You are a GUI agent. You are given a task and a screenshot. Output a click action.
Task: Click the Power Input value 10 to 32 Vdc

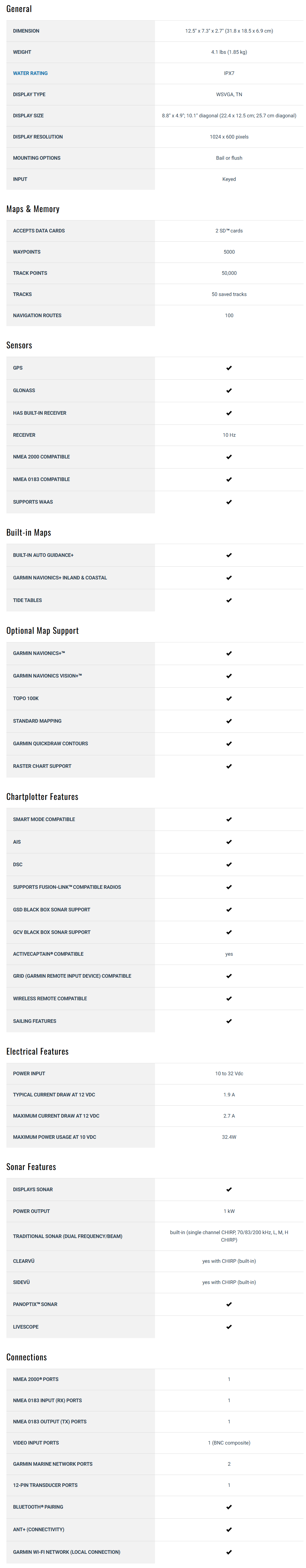pos(229,1074)
